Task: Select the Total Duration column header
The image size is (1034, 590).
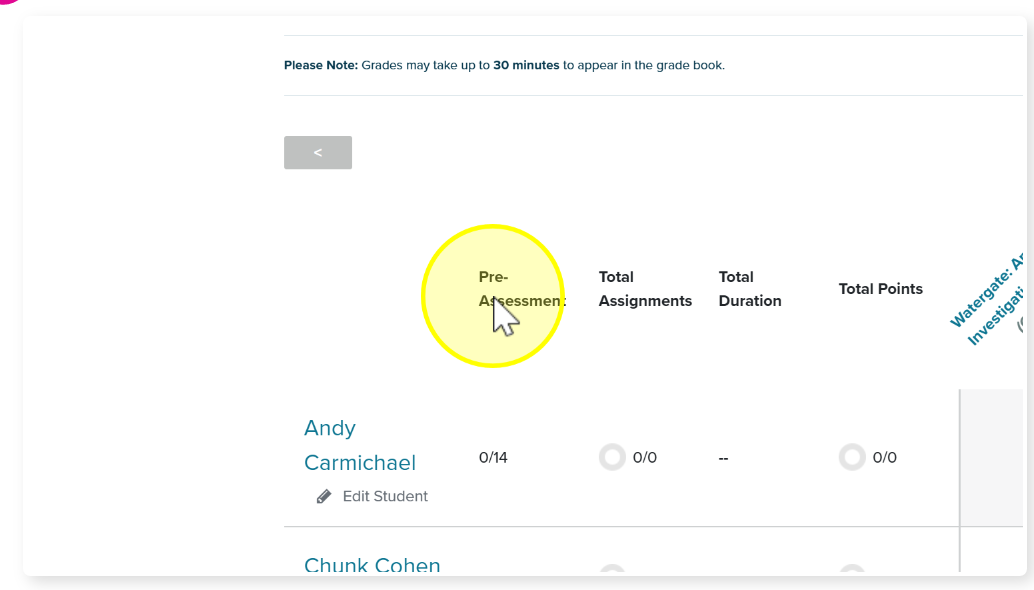Action: point(750,289)
